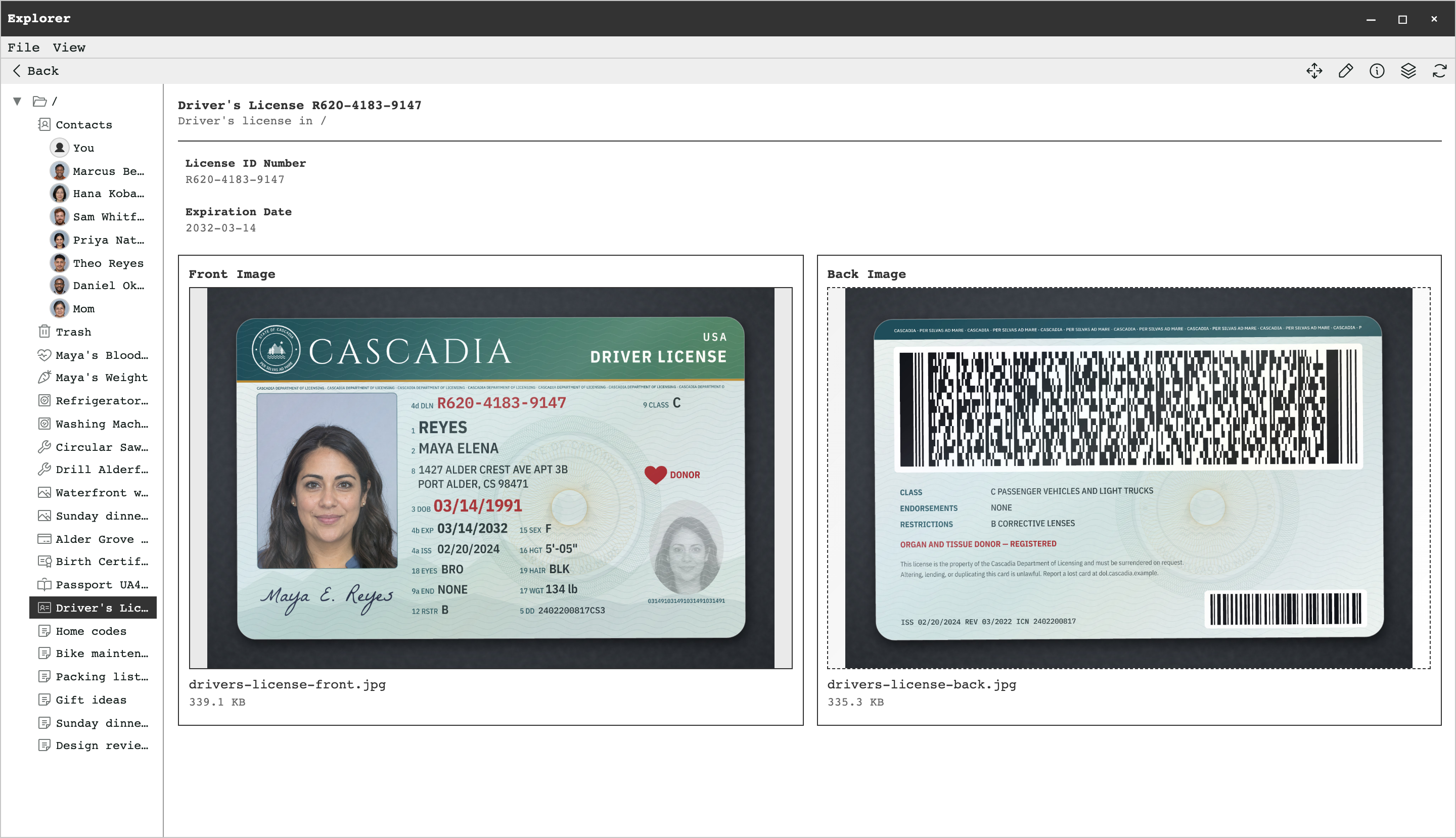Open the Passport UA4… item
Screen dimensions: 1456x838
click(x=93, y=585)
